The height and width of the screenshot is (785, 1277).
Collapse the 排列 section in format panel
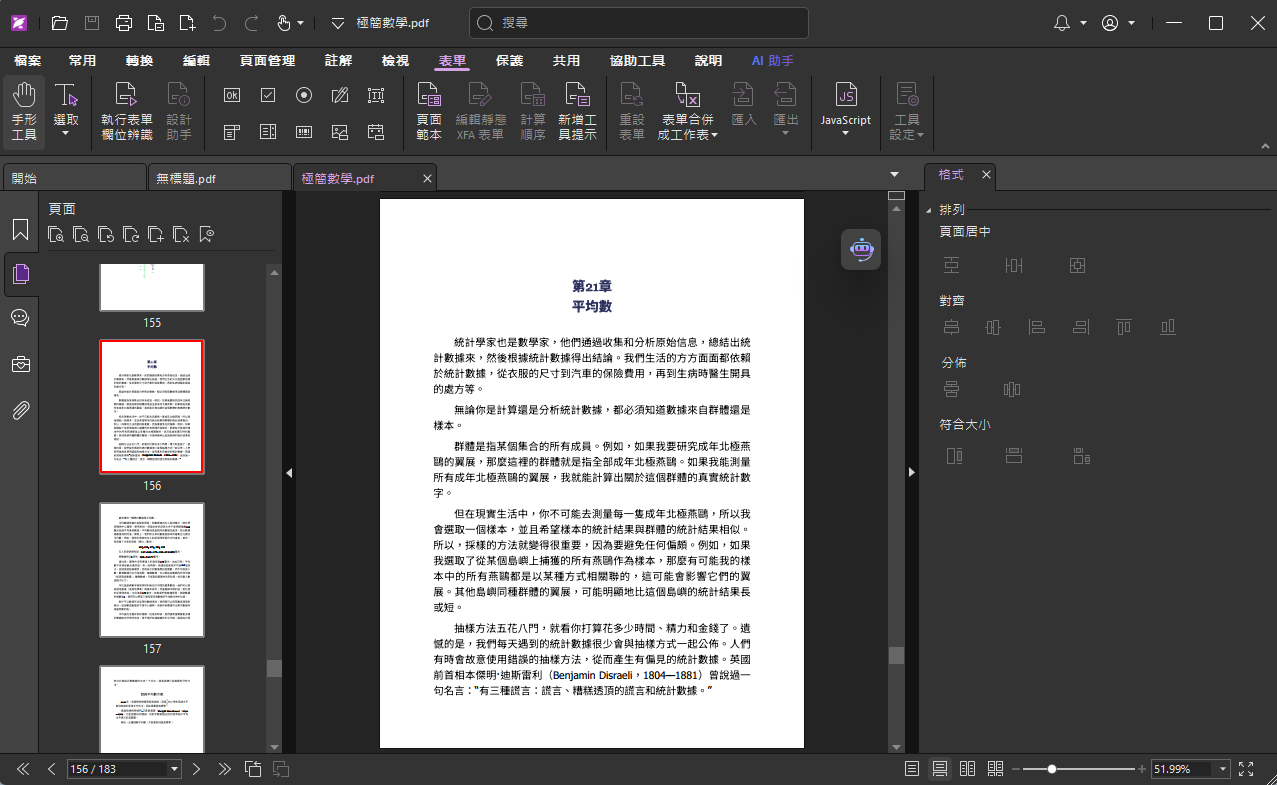pyautogui.click(x=929, y=210)
